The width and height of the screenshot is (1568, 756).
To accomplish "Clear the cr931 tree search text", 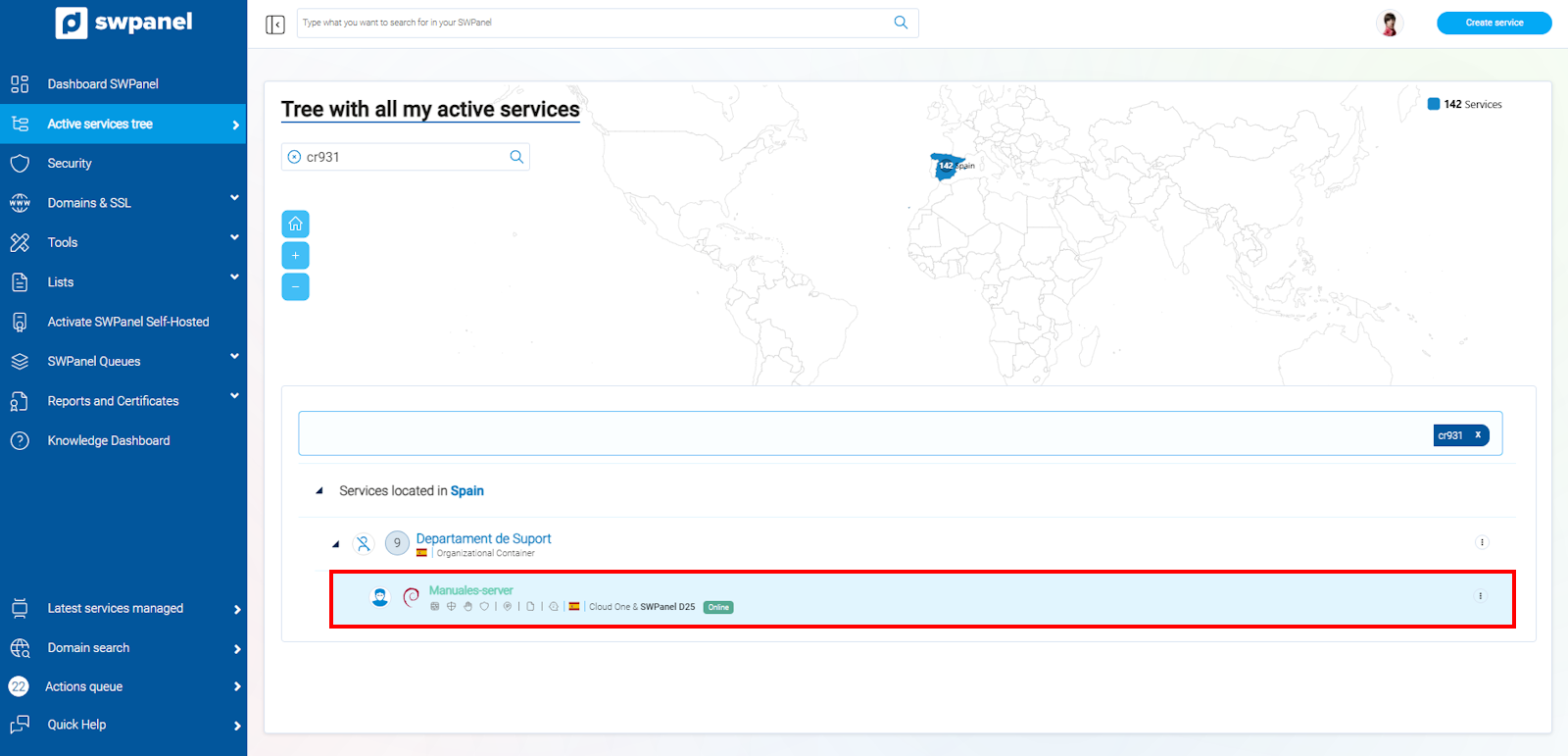I will coord(294,157).
